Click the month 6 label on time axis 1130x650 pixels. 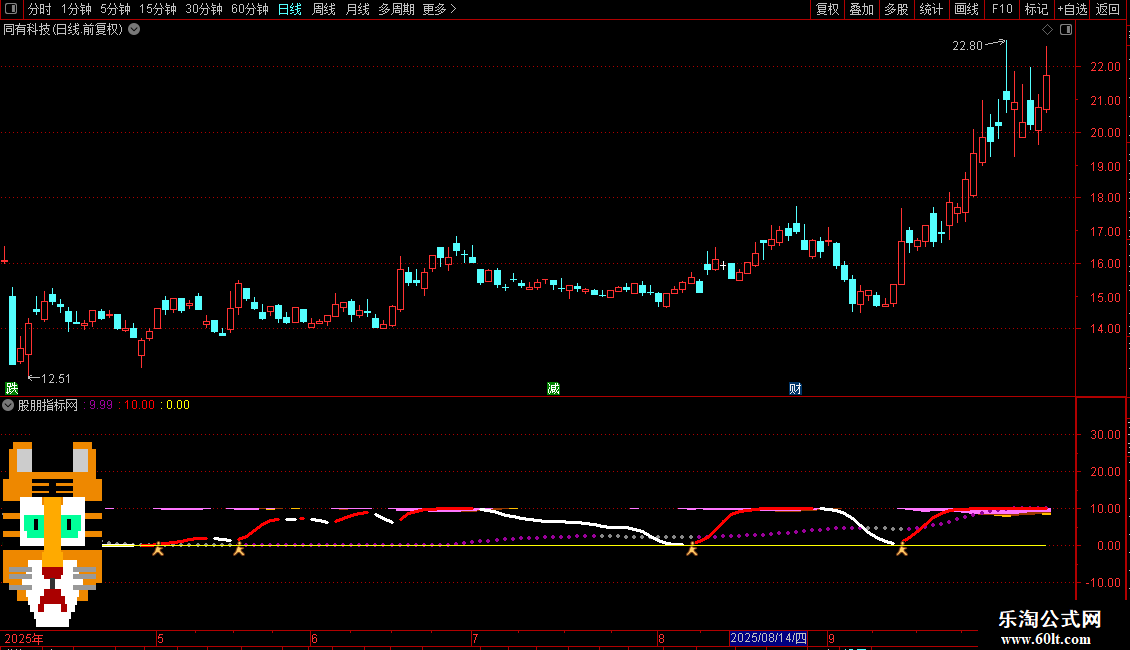click(x=314, y=638)
